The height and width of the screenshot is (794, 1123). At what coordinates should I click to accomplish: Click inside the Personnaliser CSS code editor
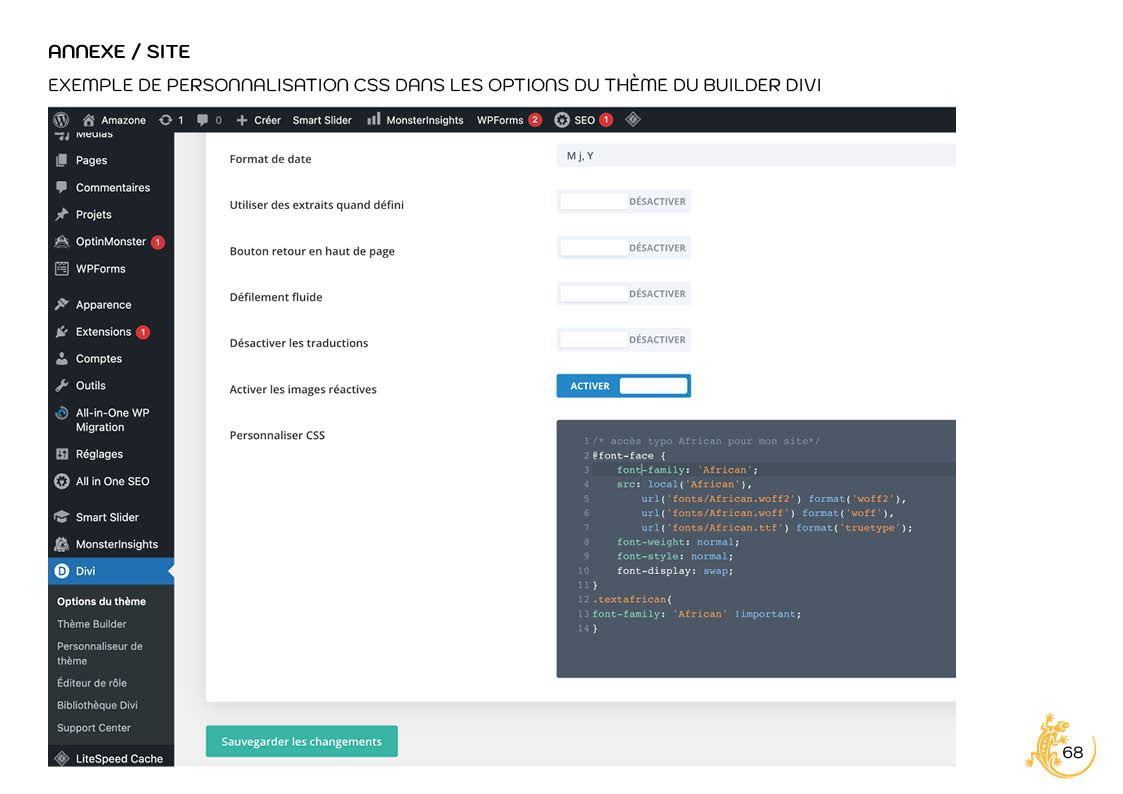coord(756,548)
